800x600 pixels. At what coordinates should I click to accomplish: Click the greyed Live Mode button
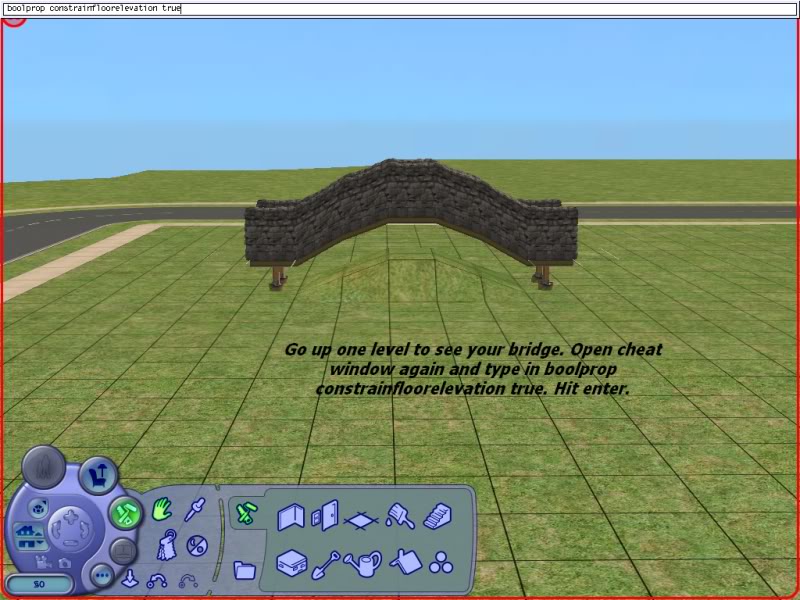tap(44, 467)
